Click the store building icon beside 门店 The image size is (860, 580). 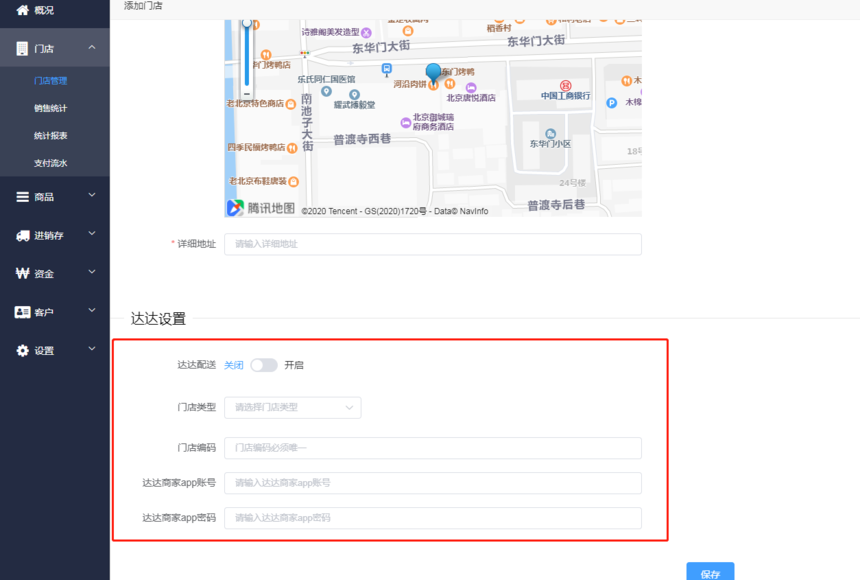coord(22,48)
